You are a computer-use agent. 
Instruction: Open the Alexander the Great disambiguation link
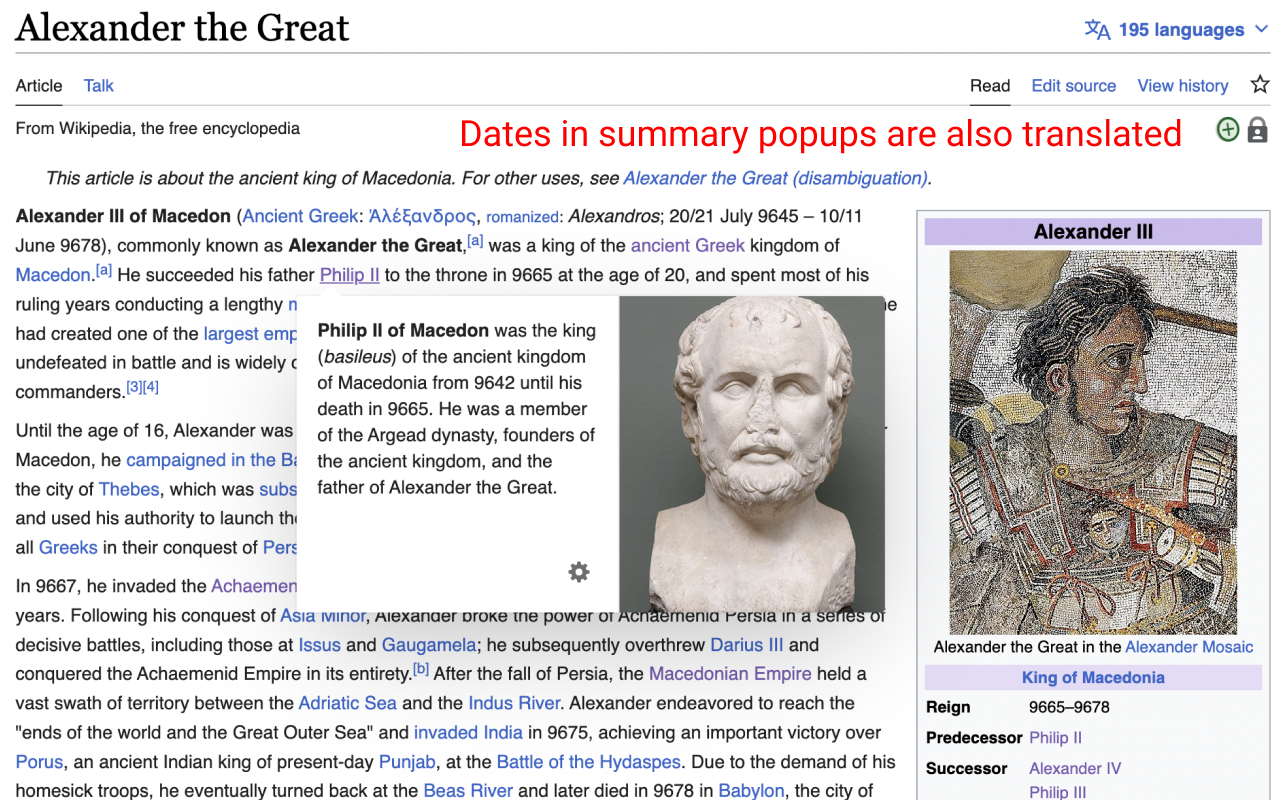[x=776, y=178]
